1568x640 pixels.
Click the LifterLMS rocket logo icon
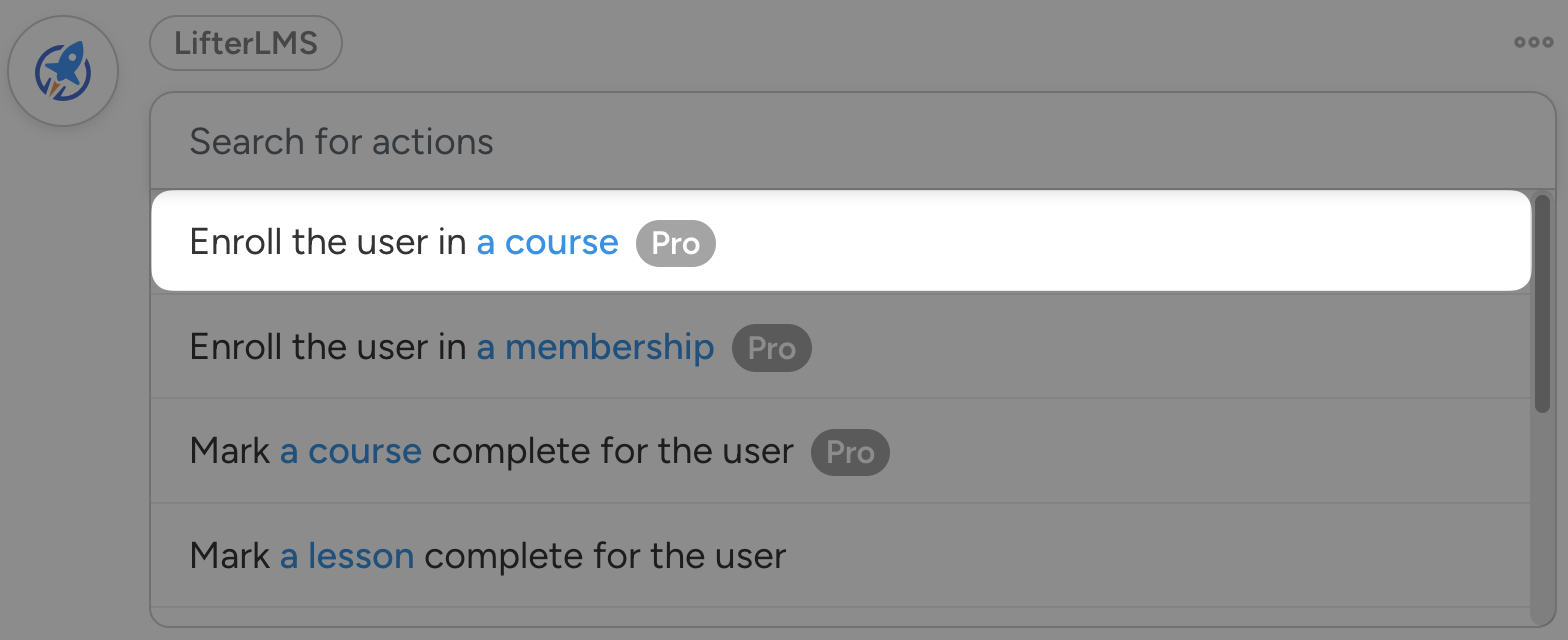[63, 72]
